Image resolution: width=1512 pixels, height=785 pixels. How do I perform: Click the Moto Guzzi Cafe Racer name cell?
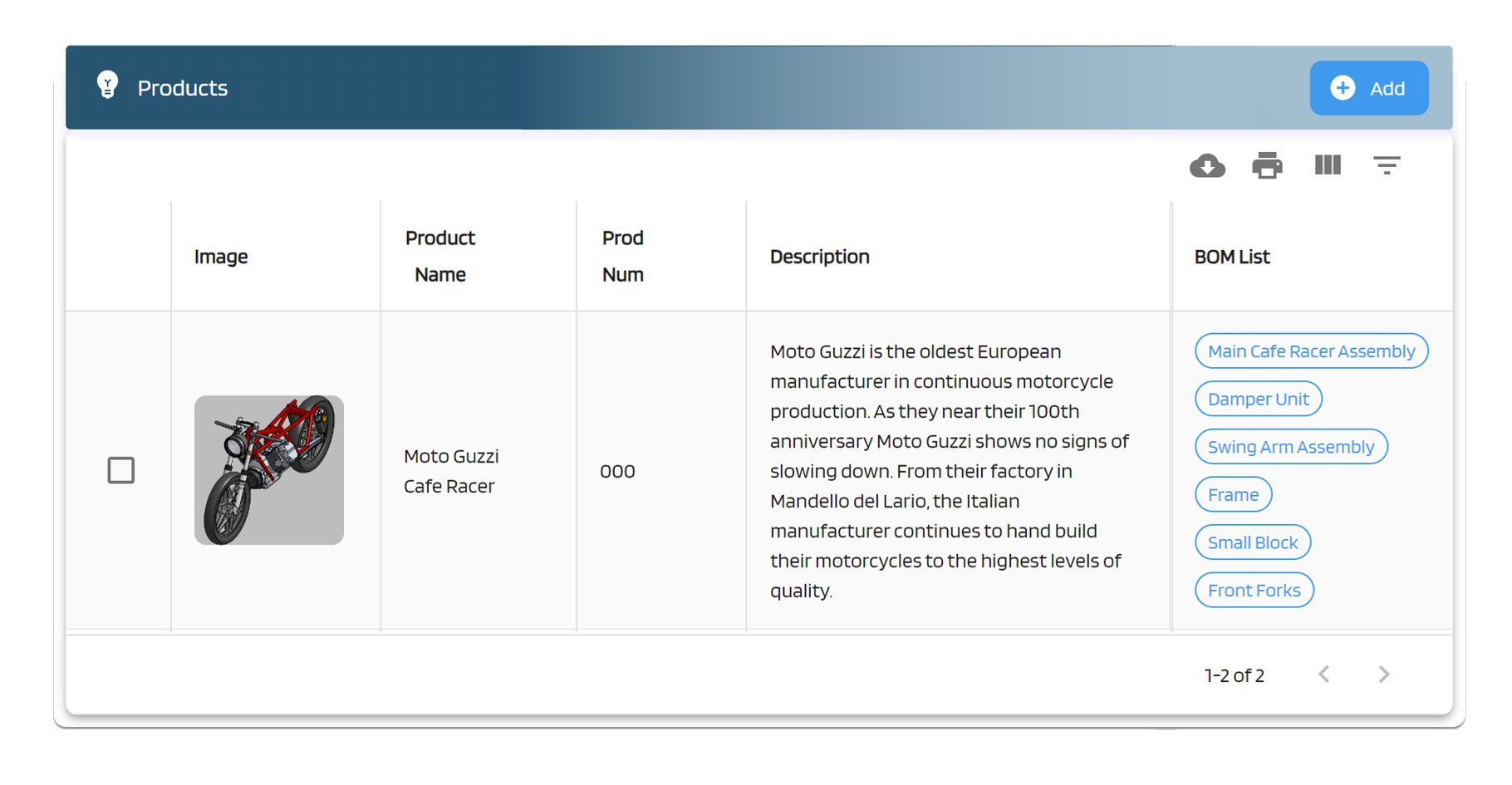click(x=451, y=471)
